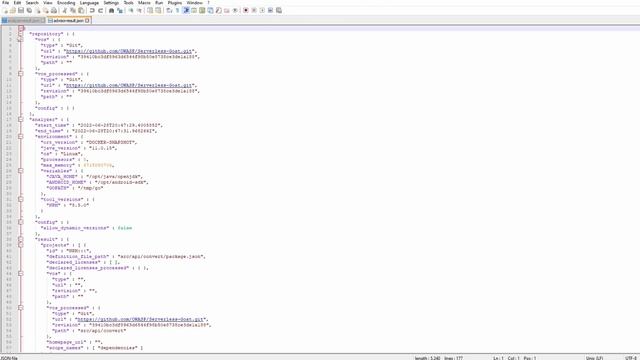Viewport: 640px width, 360px height.
Task: Collapse the "result" fold marker
Action: click(20, 240)
